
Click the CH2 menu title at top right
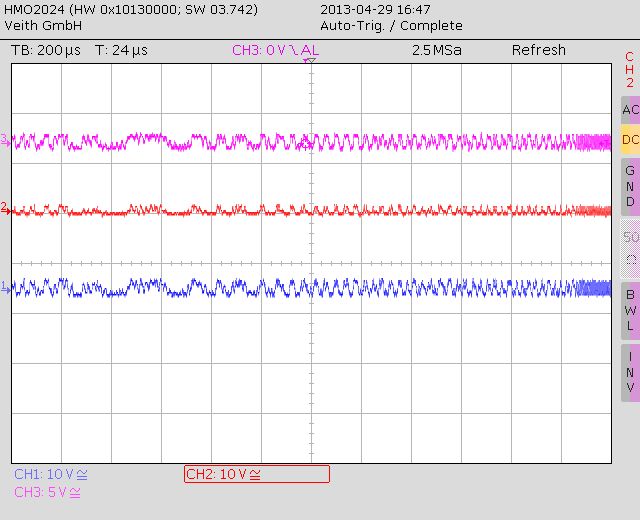pyautogui.click(x=630, y=69)
